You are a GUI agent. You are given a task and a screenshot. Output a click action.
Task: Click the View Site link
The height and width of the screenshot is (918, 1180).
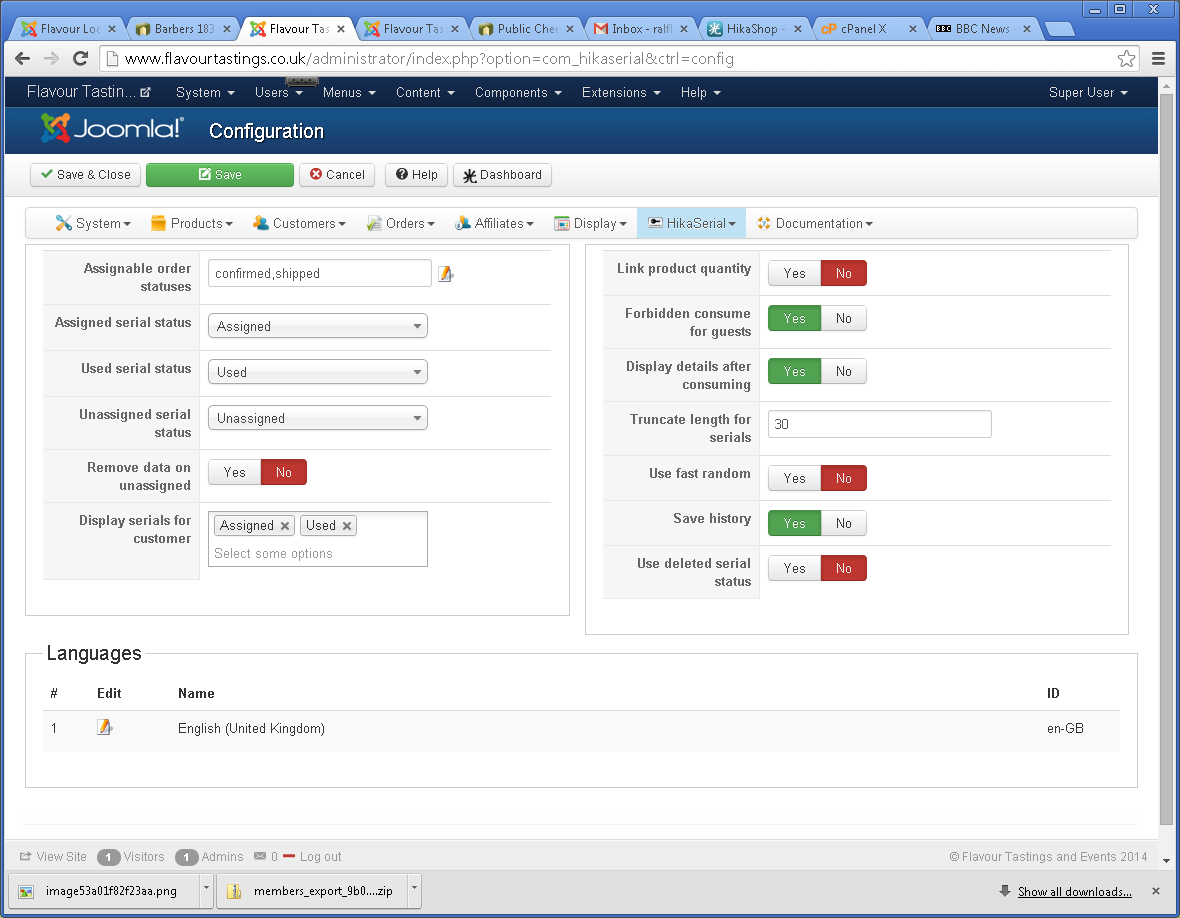(53, 856)
